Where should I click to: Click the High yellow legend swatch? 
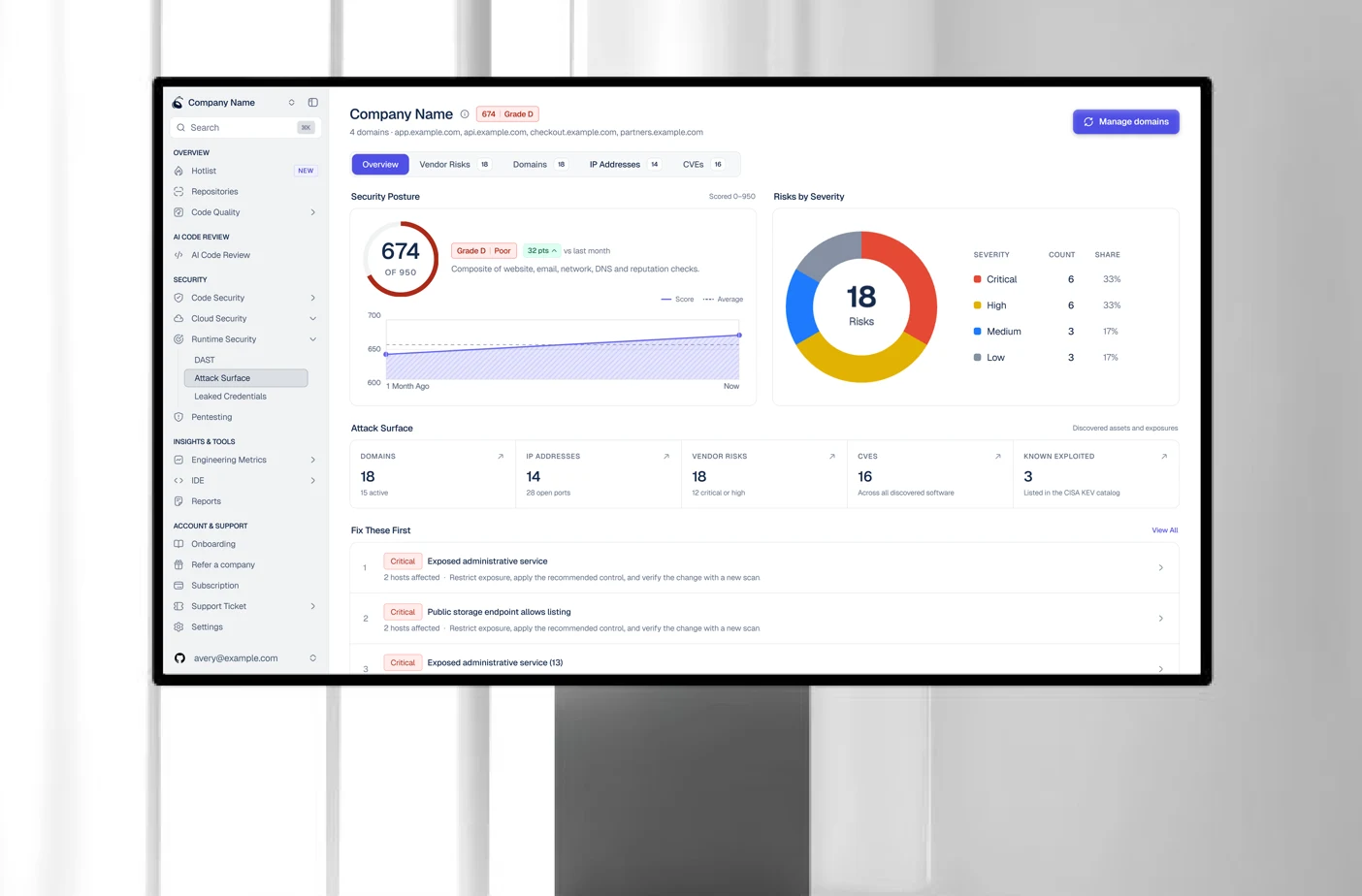click(977, 305)
